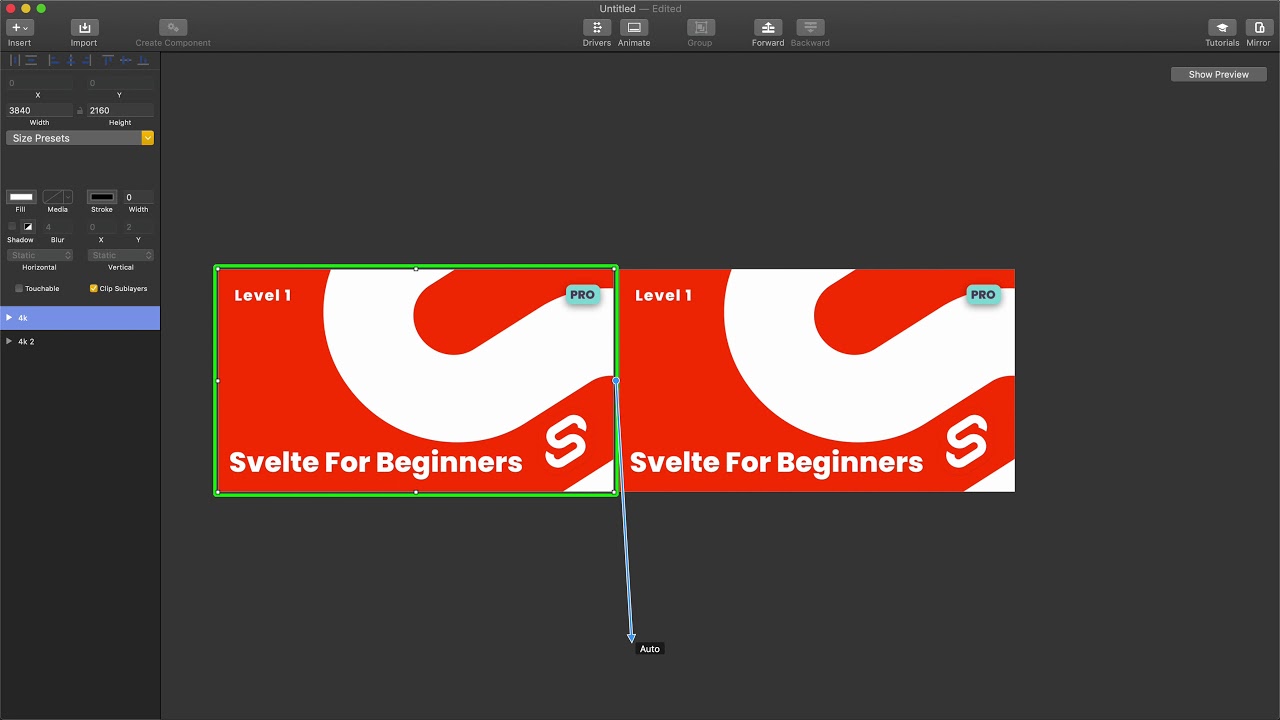Open the Drivers panel

(597, 28)
